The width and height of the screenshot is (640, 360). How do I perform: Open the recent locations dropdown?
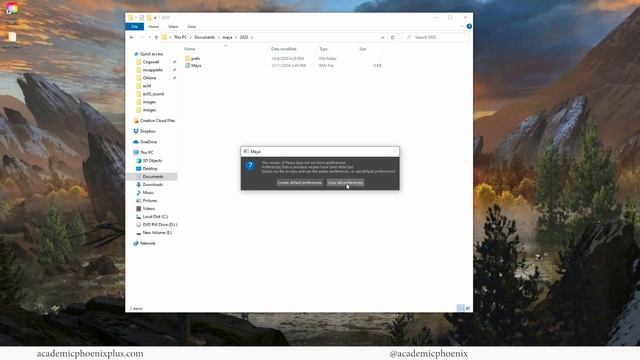149,37
